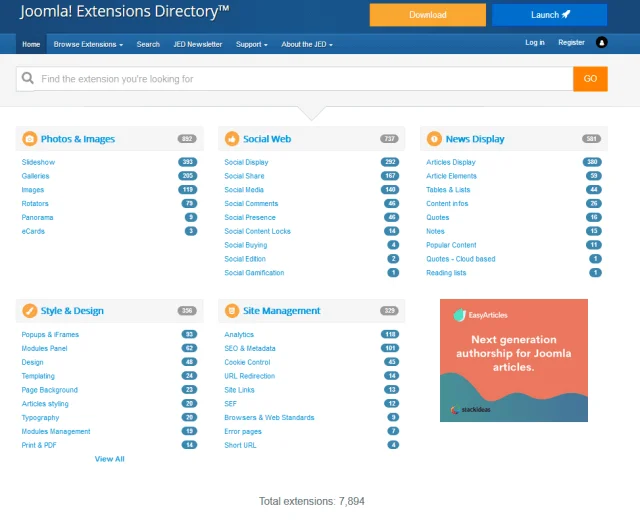Open the Support dropdown menu
The image size is (640, 522).
[251, 44]
